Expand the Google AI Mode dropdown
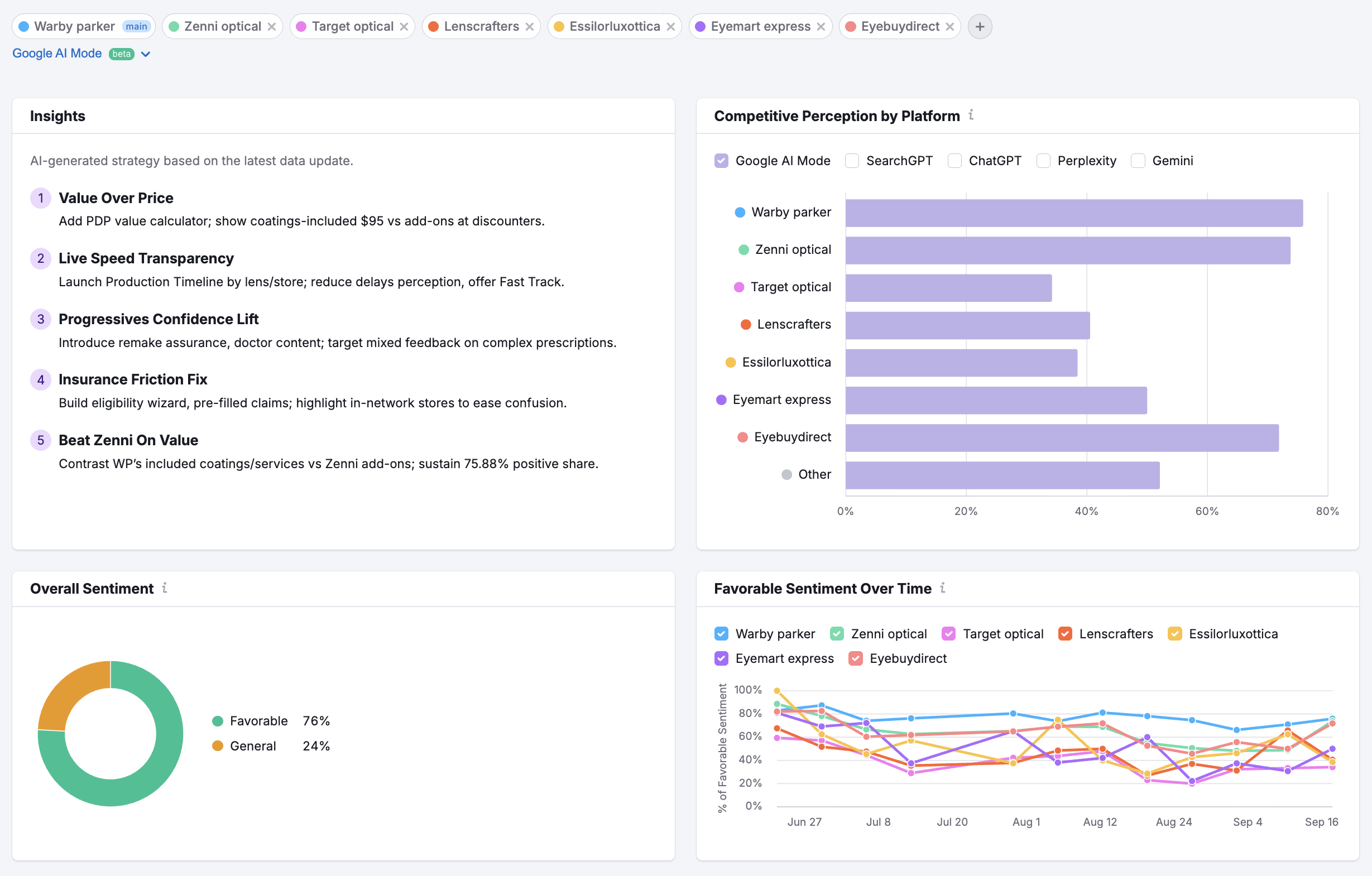This screenshot has height=876, width=1372. [x=146, y=54]
